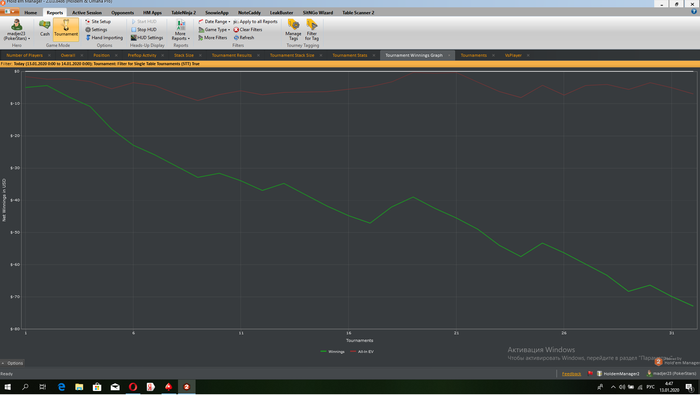Open the SnowieApp tab

coord(217,12)
